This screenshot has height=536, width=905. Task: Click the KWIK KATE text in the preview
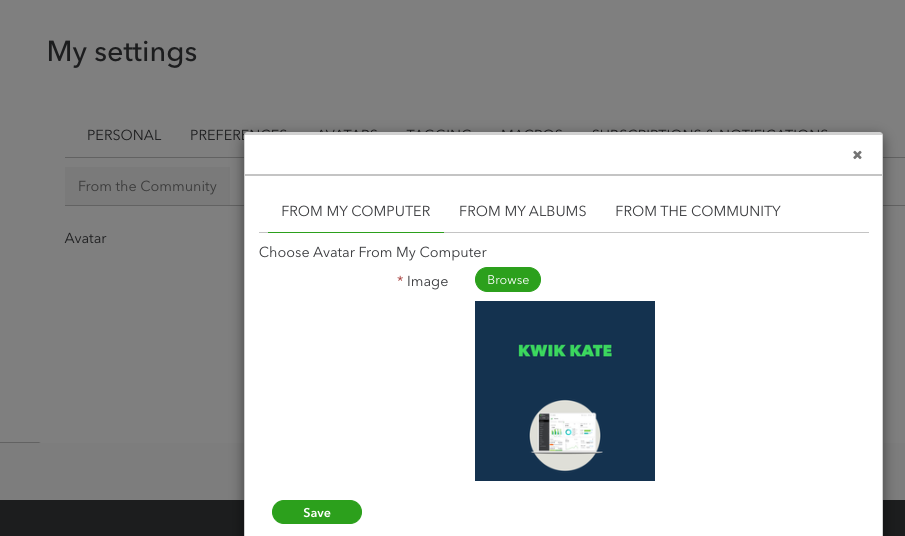(x=565, y=351)
